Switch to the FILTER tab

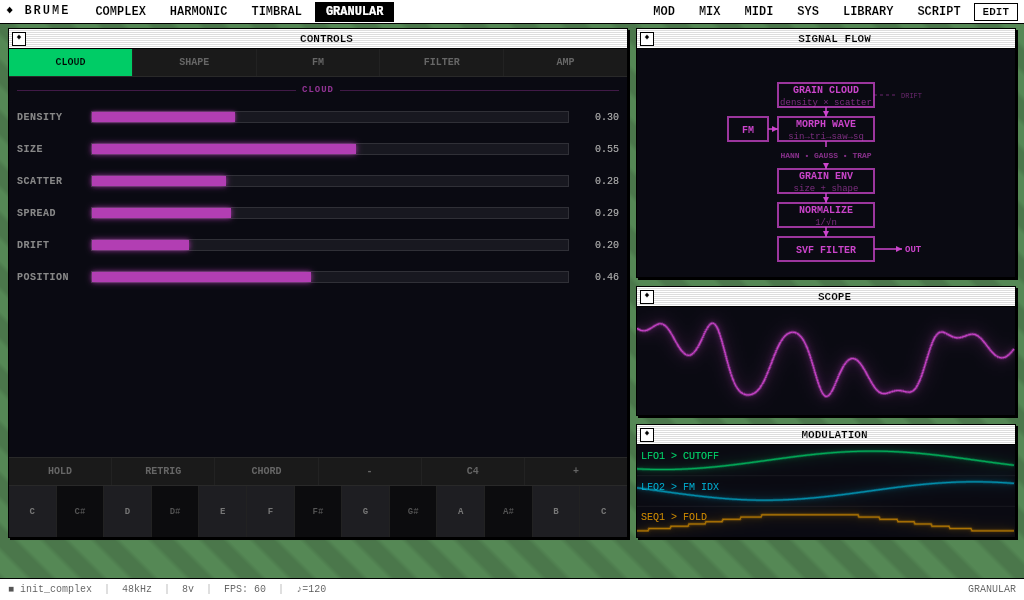tap(441, 61)
